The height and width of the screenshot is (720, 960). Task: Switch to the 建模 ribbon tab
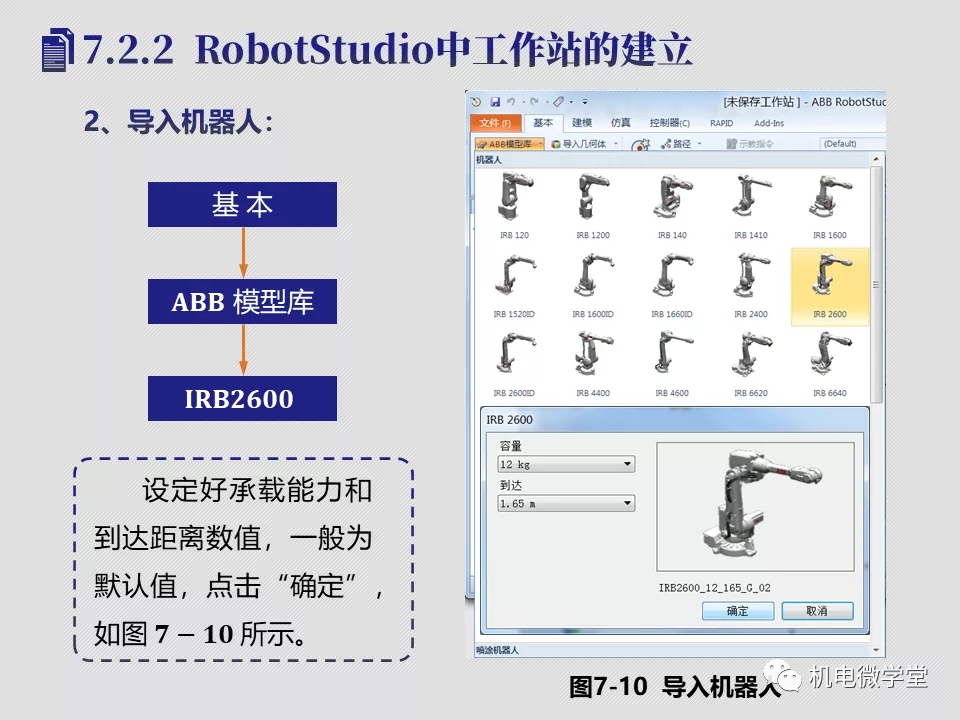click(x=582, y=123)
